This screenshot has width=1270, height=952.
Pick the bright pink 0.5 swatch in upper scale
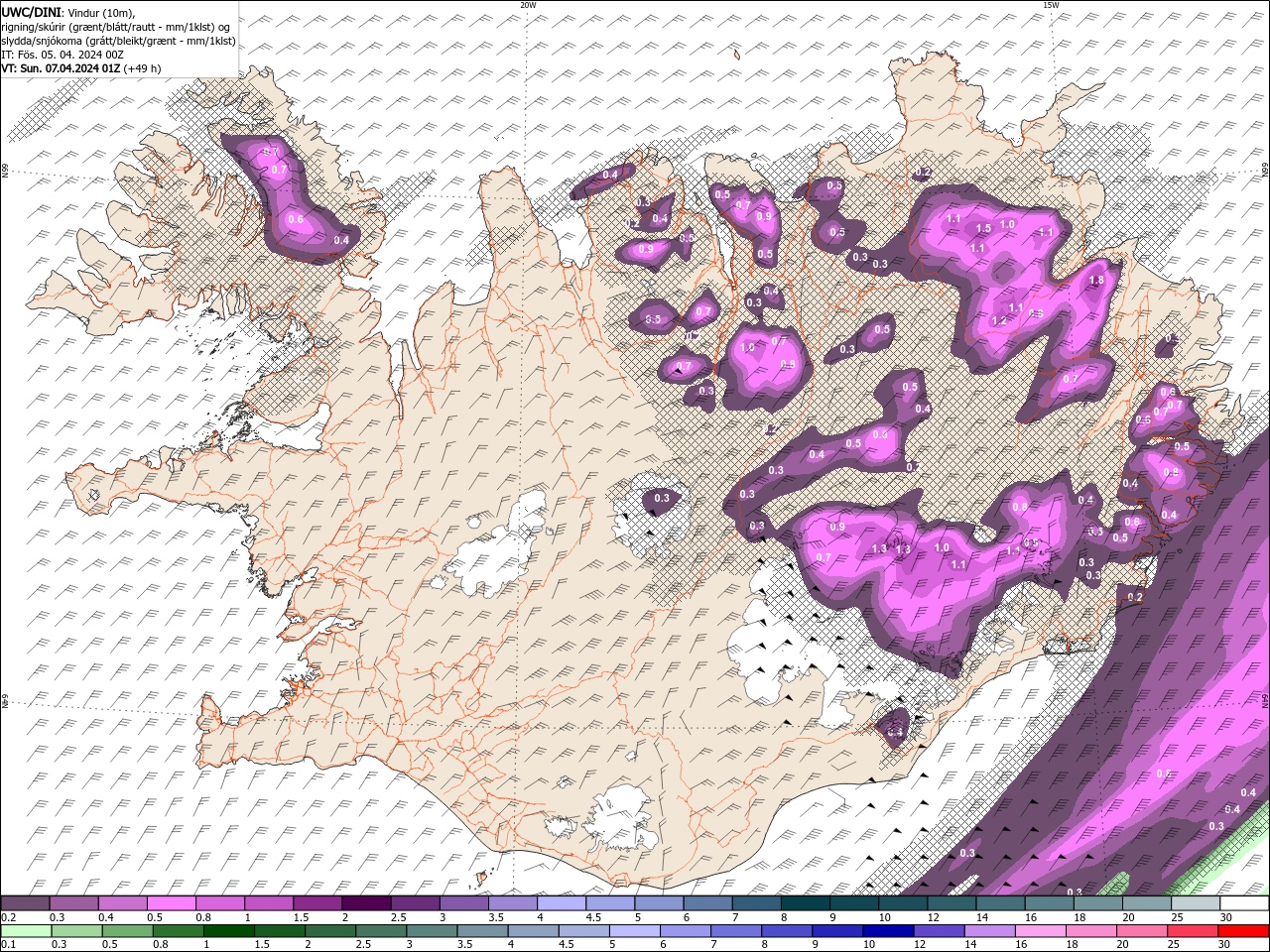point(171,903)
